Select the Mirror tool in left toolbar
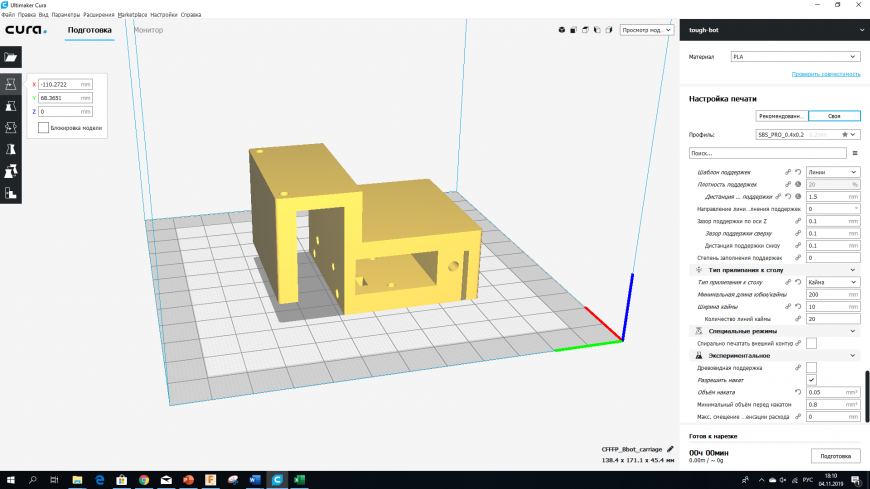Image resolution: width=870 pixels, height=489 pixels. click(11, 149)
